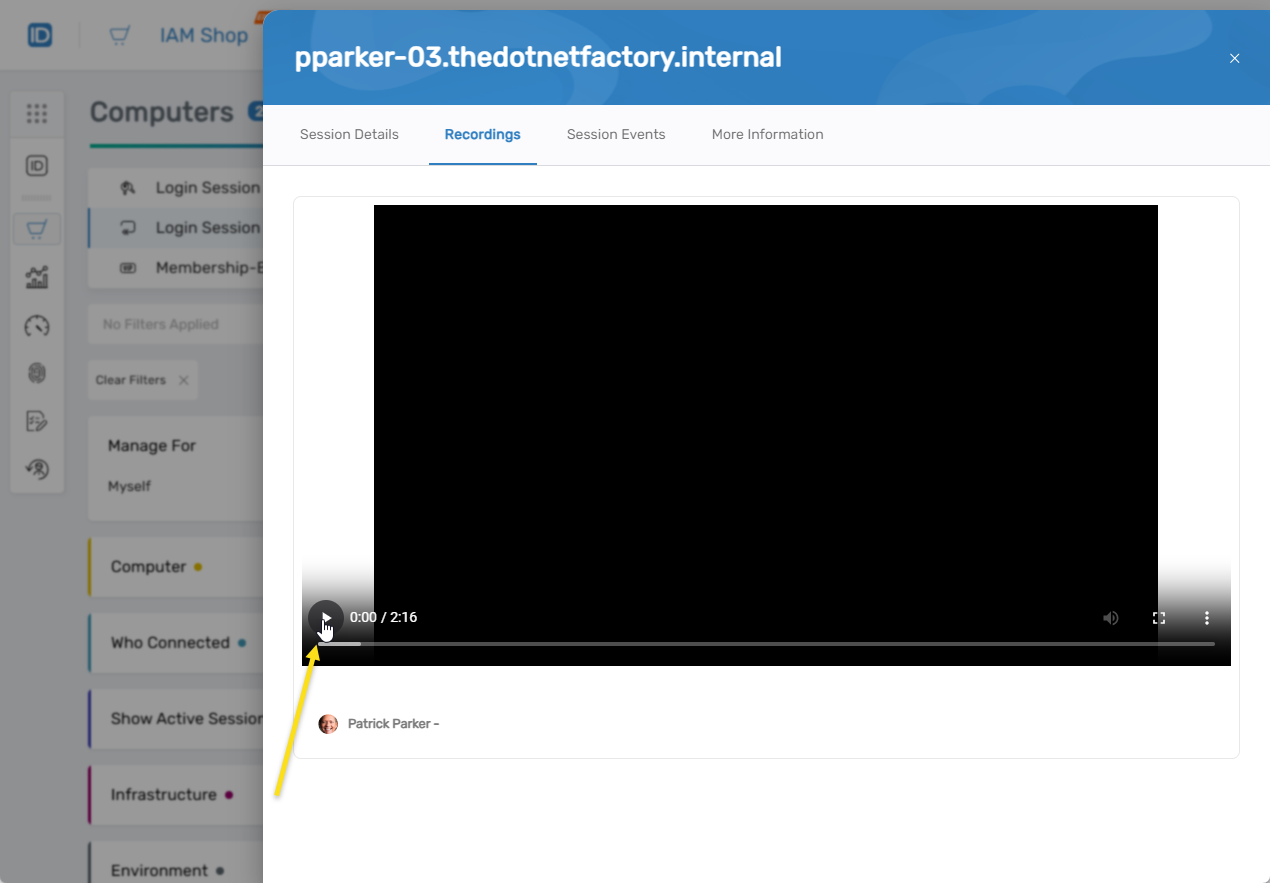The width and height of the screenshot is (1270, 883).
Task: Expand the Who Connected filter section
Action: click(x=170, y=643)
